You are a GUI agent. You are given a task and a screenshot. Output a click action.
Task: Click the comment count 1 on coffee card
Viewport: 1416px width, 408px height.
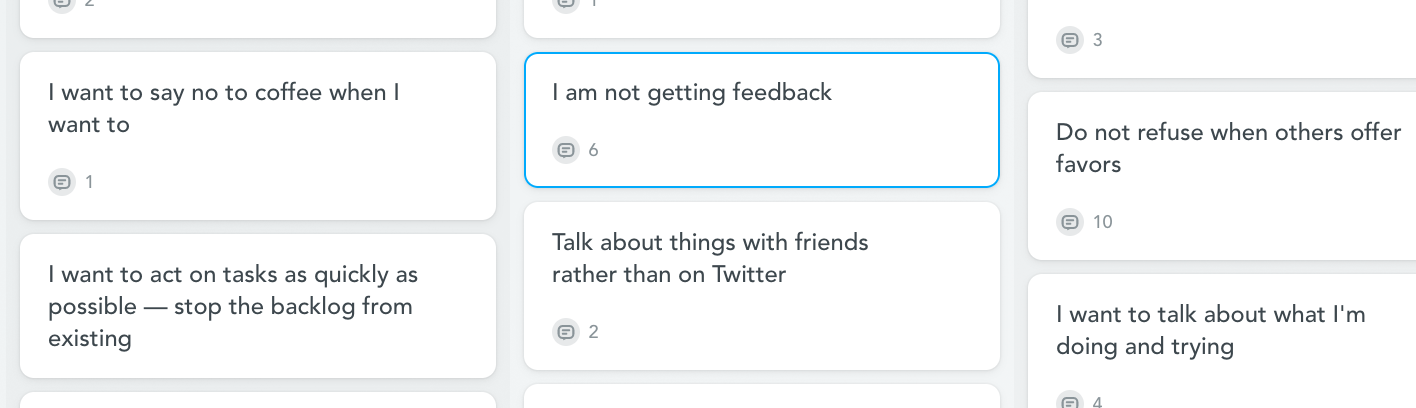point(89,182)
